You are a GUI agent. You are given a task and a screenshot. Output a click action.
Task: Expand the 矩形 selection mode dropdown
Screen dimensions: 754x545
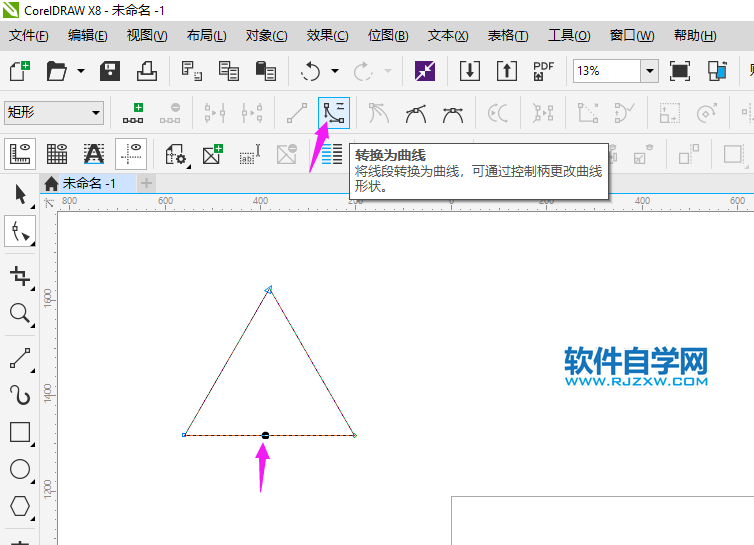[96, 113]
